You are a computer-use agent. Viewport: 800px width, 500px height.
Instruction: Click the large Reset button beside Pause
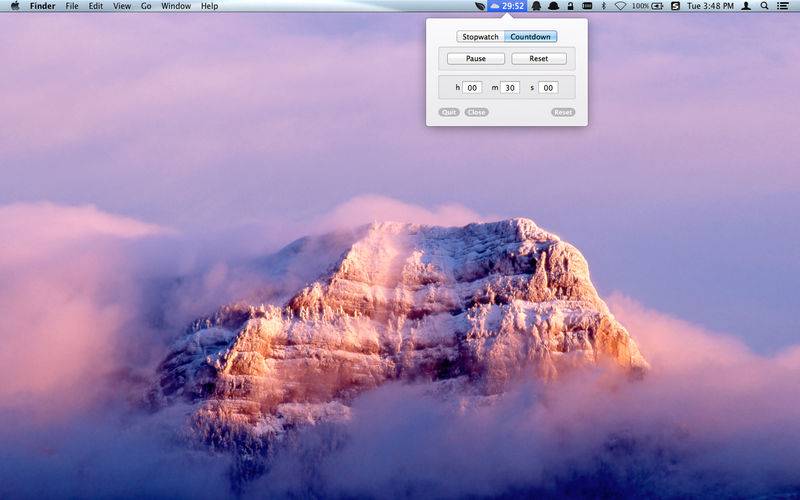[x=539, y=59]
